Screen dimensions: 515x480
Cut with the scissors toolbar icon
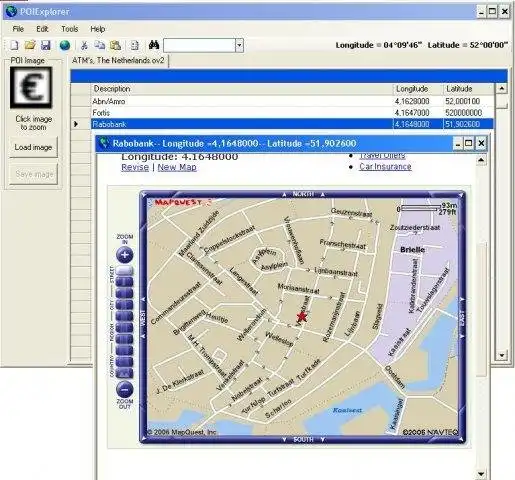click(x=84, y=45)
